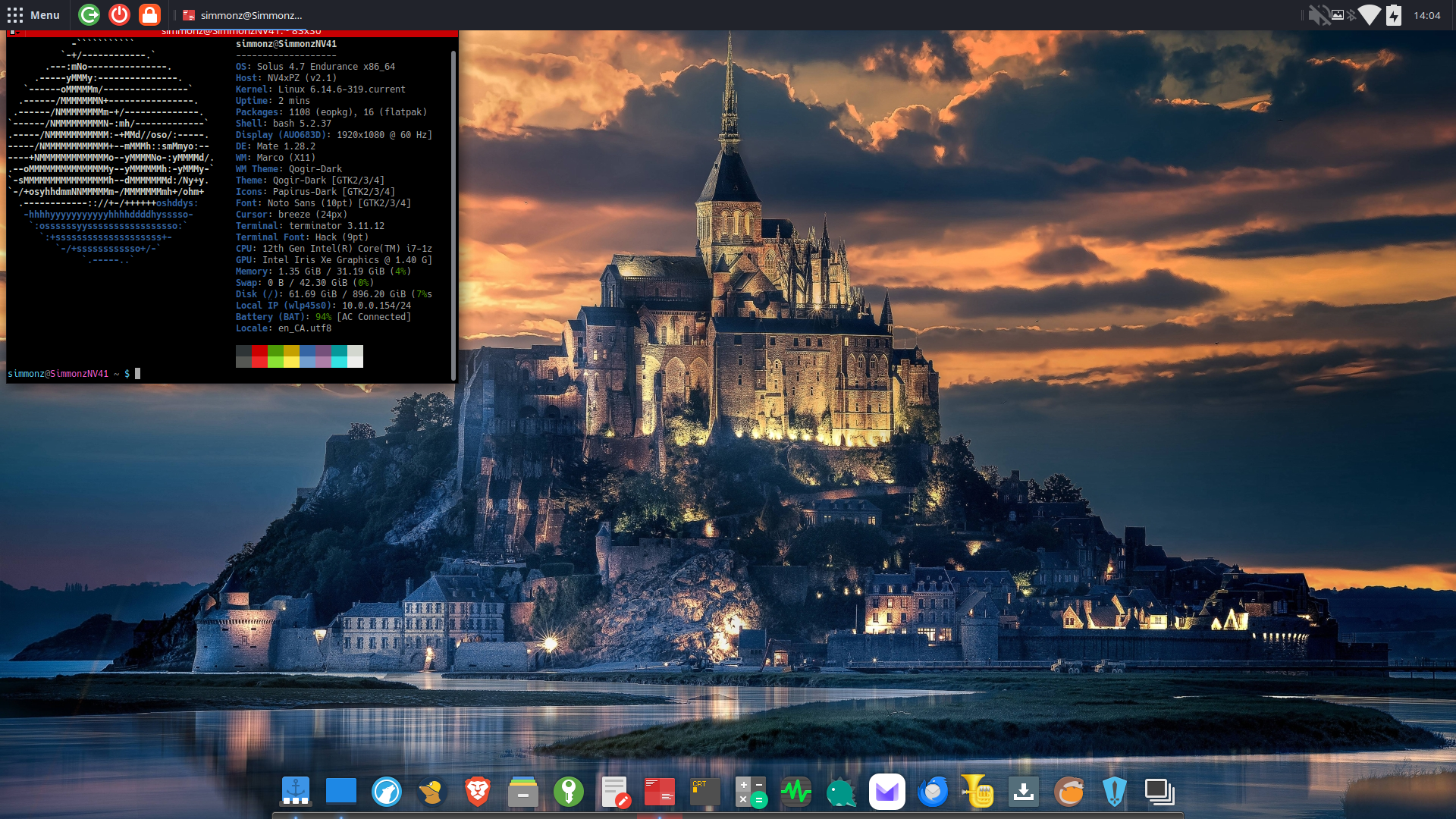Launch the teal dinosaur dock app
This screenshot has width=1456, height=819.
842,792
